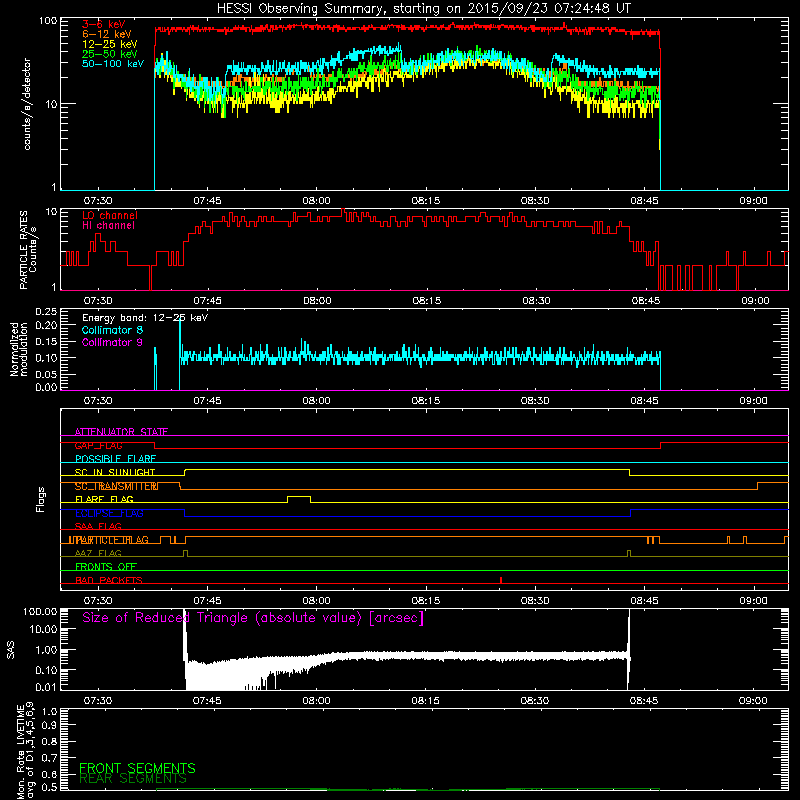
Task: Click the '0.01' y-axis value on SAS plot
Action: coord(46,687)
